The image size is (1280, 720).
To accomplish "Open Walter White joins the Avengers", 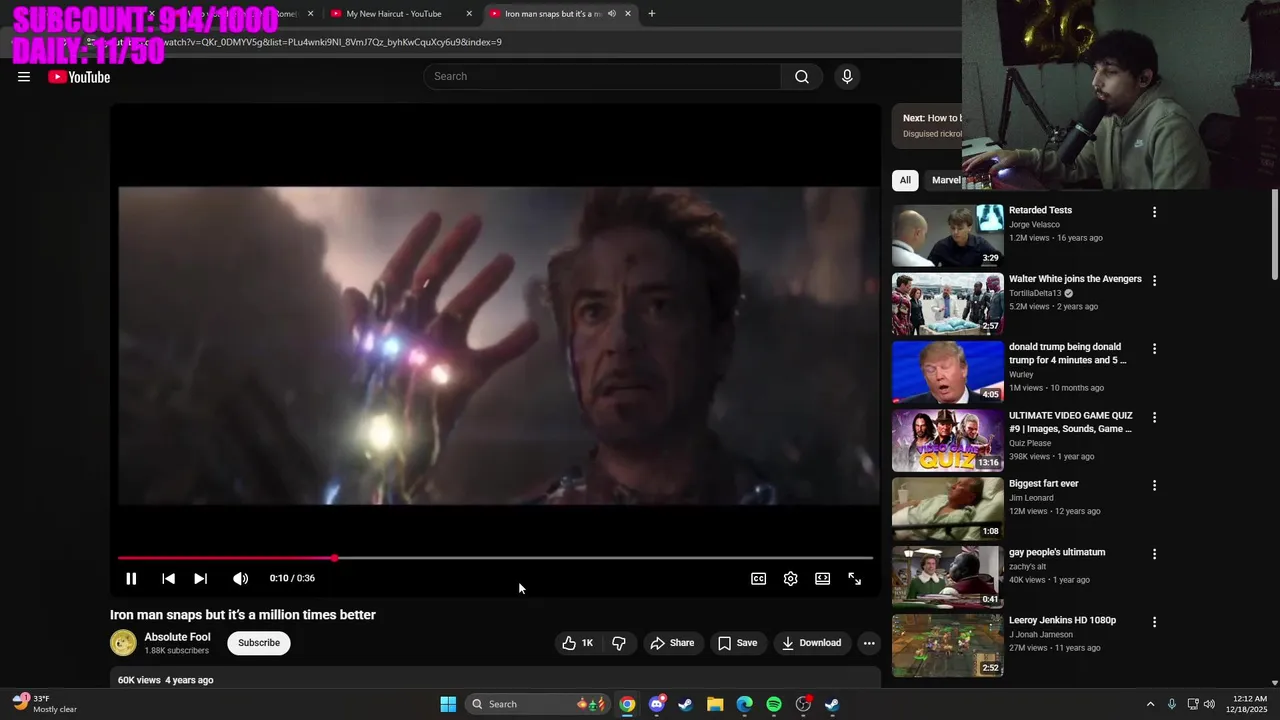I will [x=1075, y=279].
